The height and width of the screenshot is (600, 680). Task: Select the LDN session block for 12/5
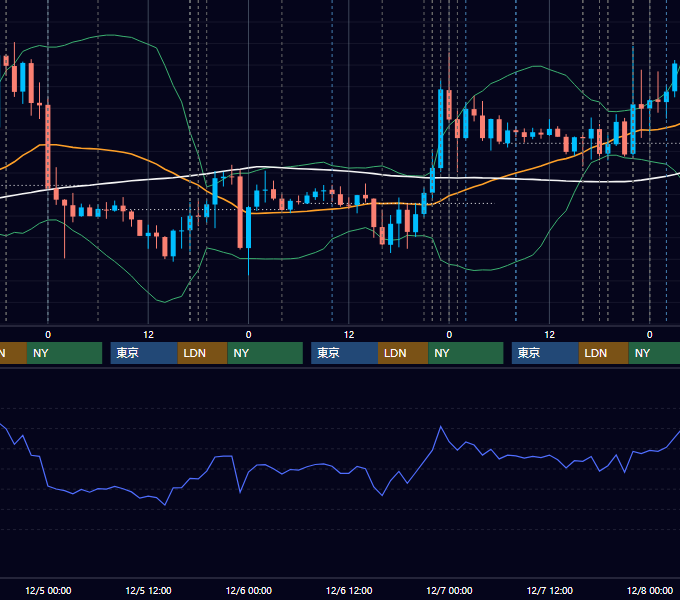pyautogui.click(x=203, y=353)
